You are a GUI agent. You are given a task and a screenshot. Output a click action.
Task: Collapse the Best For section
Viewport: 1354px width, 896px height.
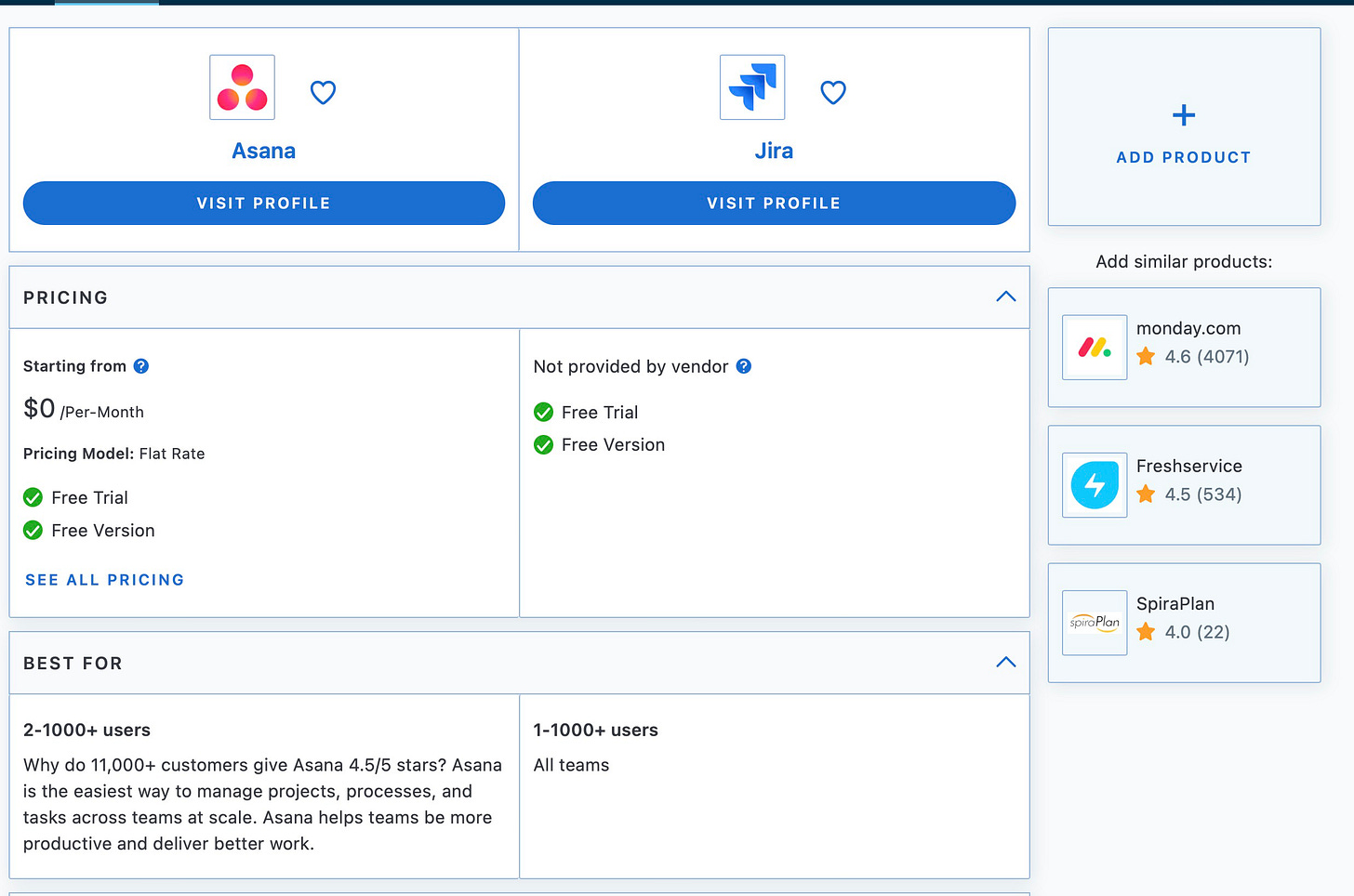[1006, 662]
